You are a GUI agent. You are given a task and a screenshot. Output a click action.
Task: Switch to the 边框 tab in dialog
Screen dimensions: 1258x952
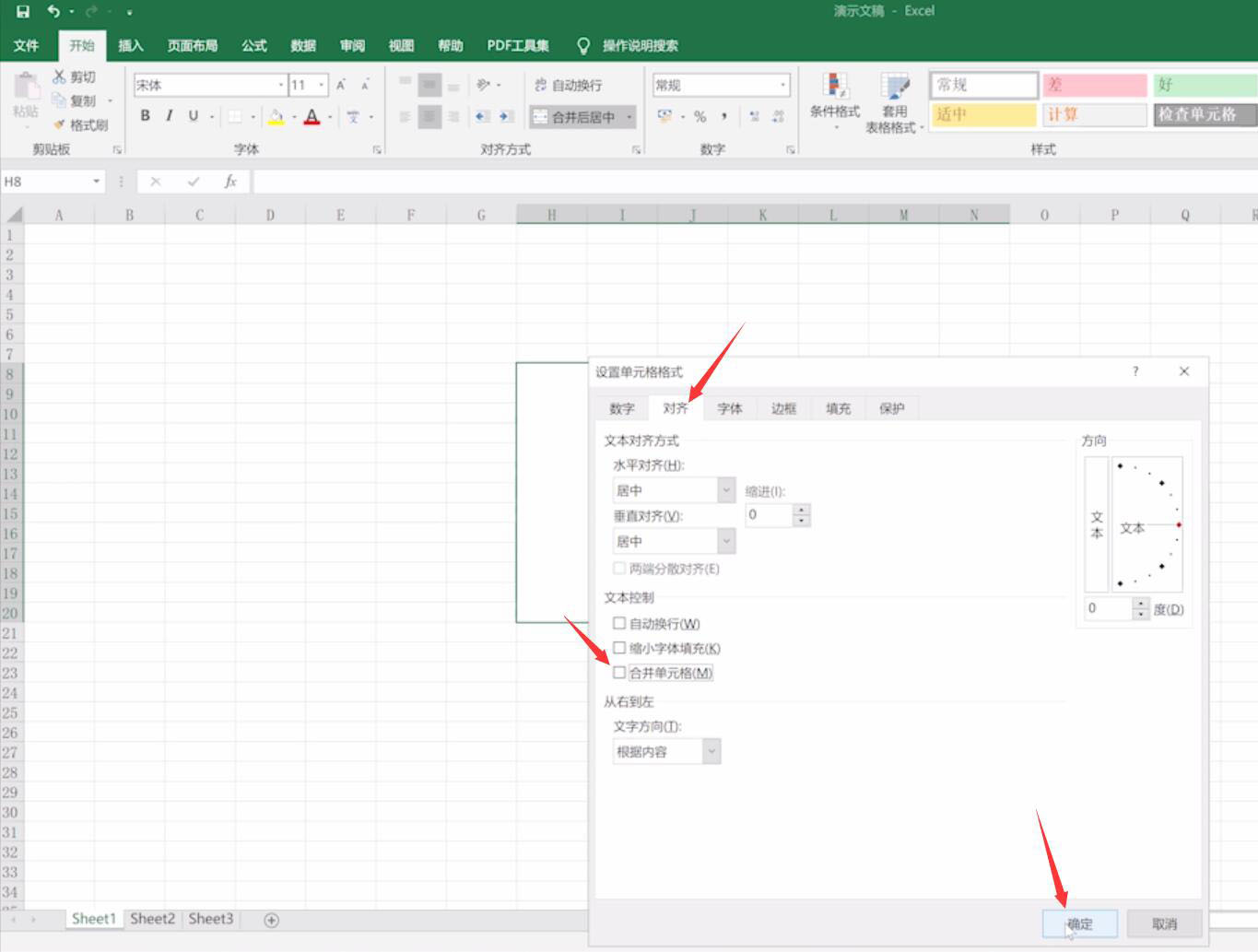pyautogui.click(x=783, y=408)
